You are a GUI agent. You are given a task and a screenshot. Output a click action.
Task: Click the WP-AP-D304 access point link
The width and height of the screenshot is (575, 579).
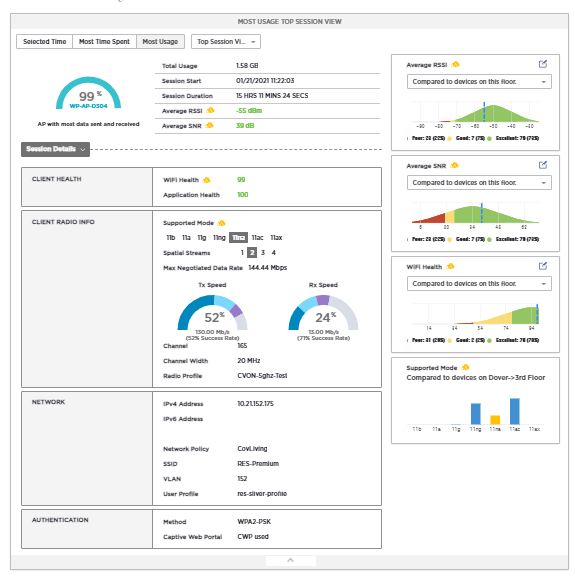pos(89,106)
